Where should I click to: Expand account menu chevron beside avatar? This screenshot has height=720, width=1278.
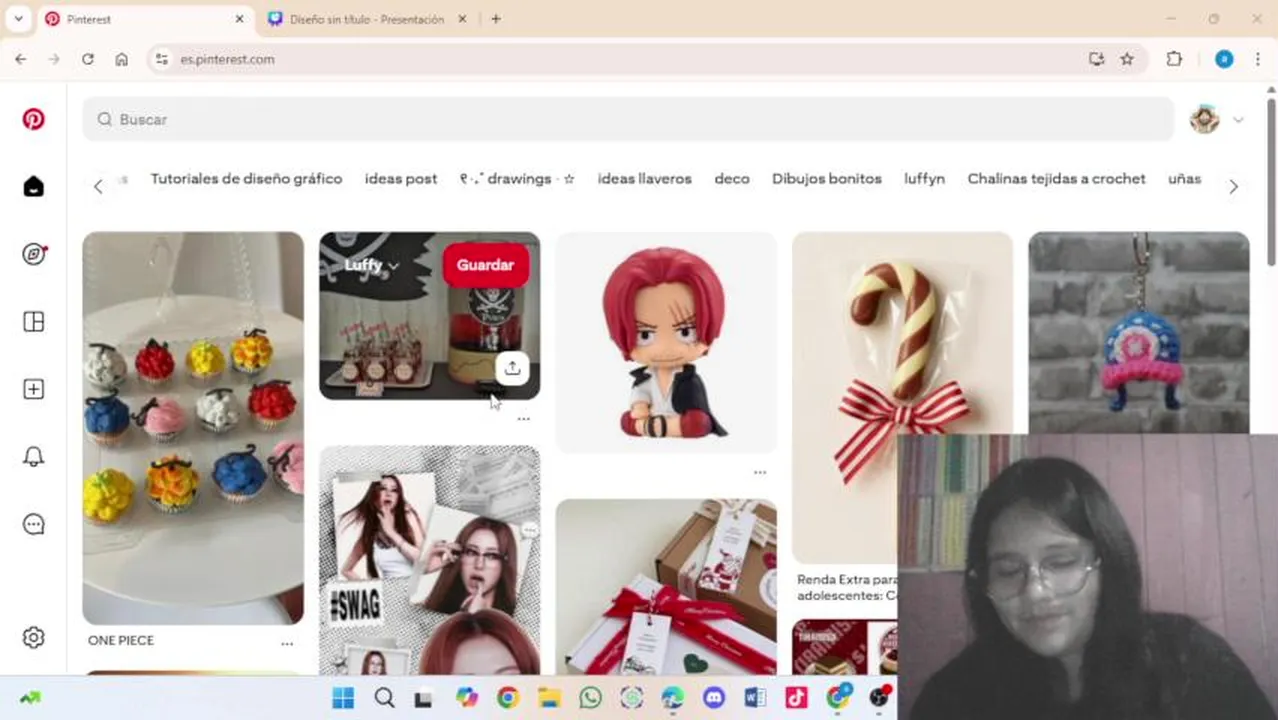coord(1238,120)
